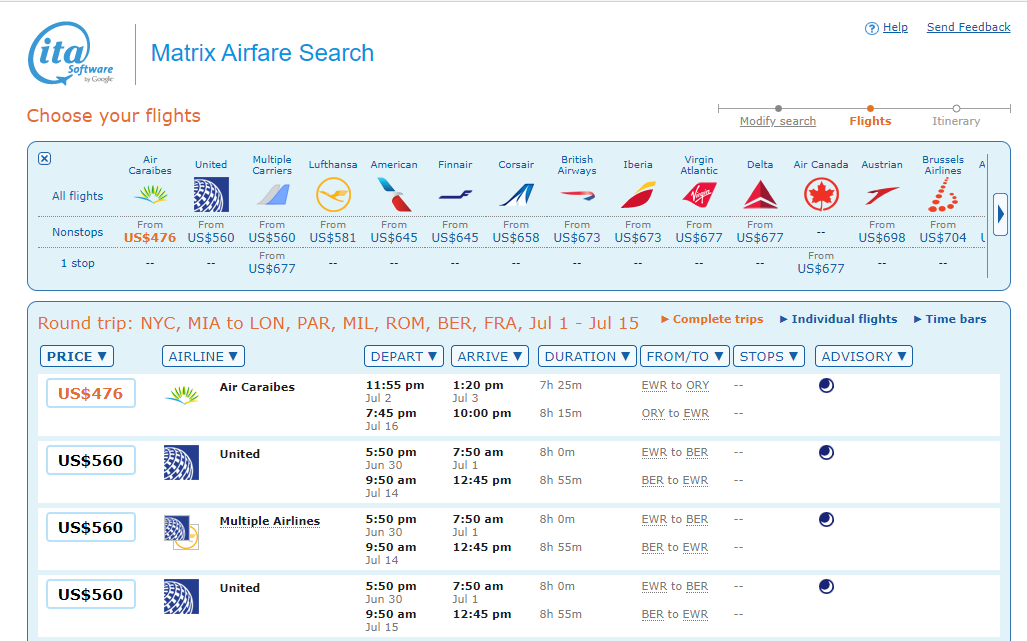Open the FROM/TO filter dropdown

684,356
